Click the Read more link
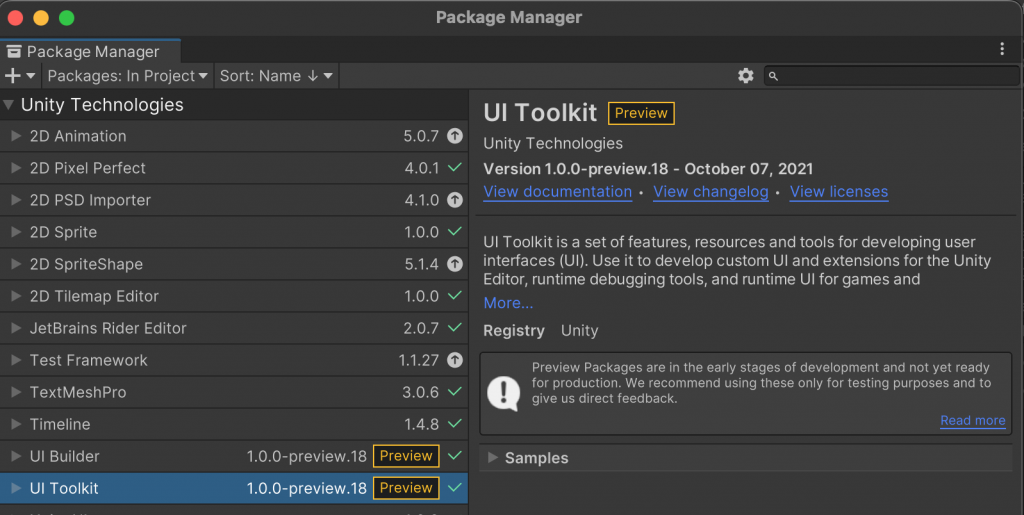 (x=972, y=420)
